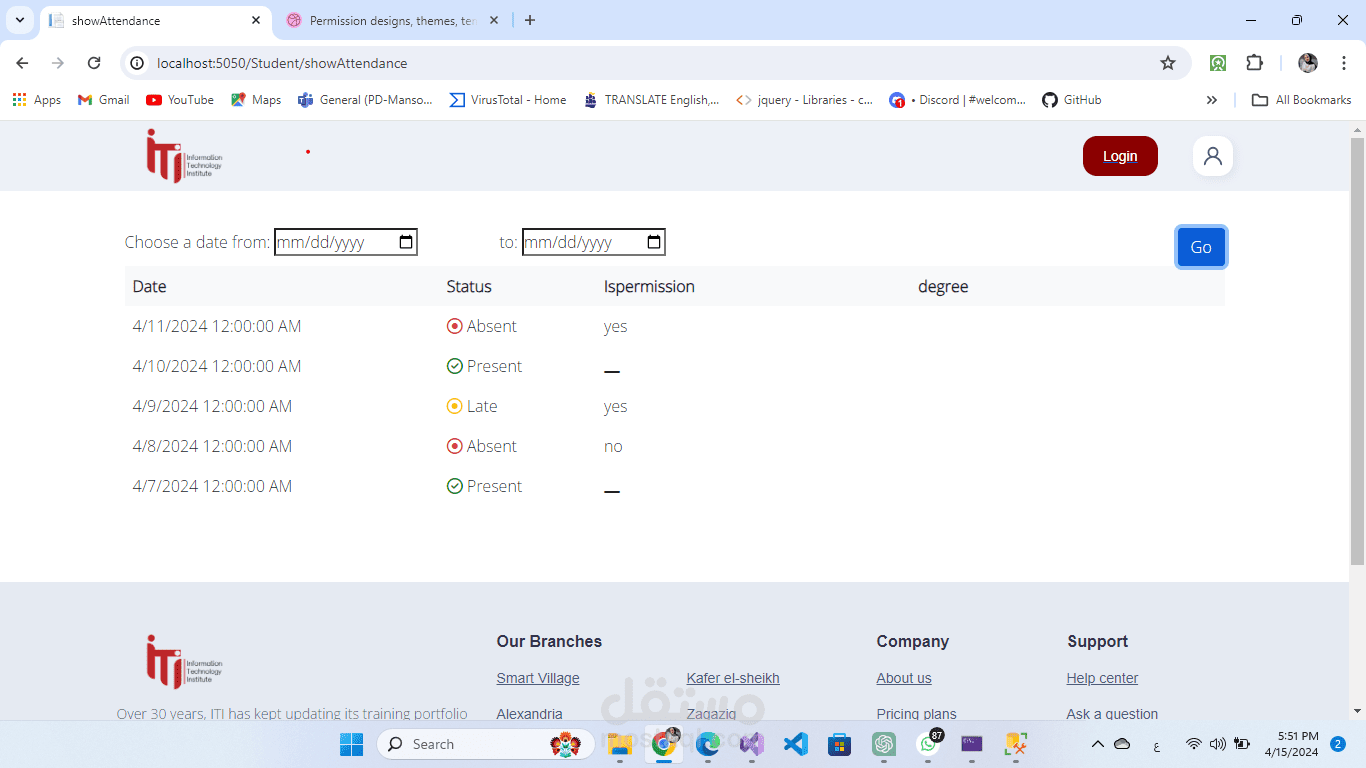This screenshot has height=768, width=1366.
Task: Open the calendar picker for the from date
Action: [x=406, y=242]
